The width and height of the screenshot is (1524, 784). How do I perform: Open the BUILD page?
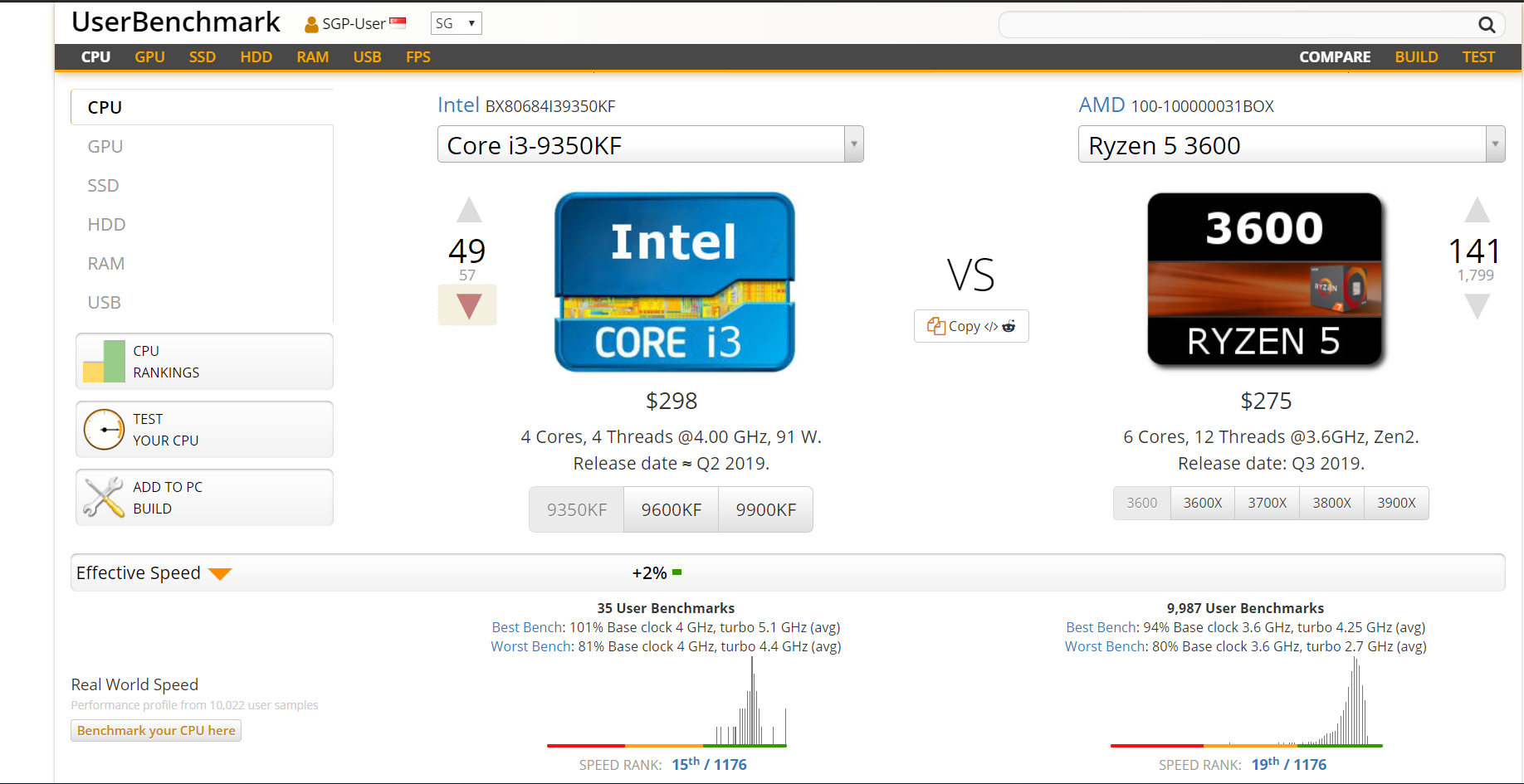click(x=1416, y=57)
